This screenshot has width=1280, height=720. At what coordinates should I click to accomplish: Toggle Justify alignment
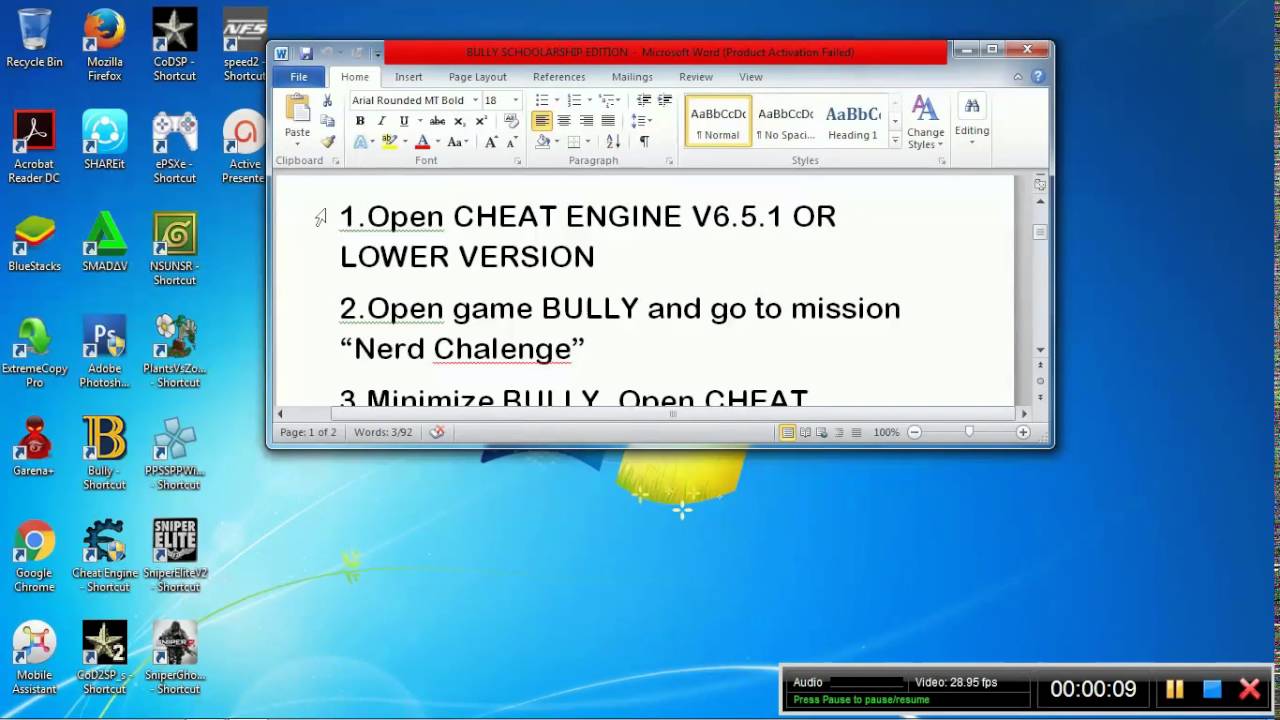coord(608,121)
